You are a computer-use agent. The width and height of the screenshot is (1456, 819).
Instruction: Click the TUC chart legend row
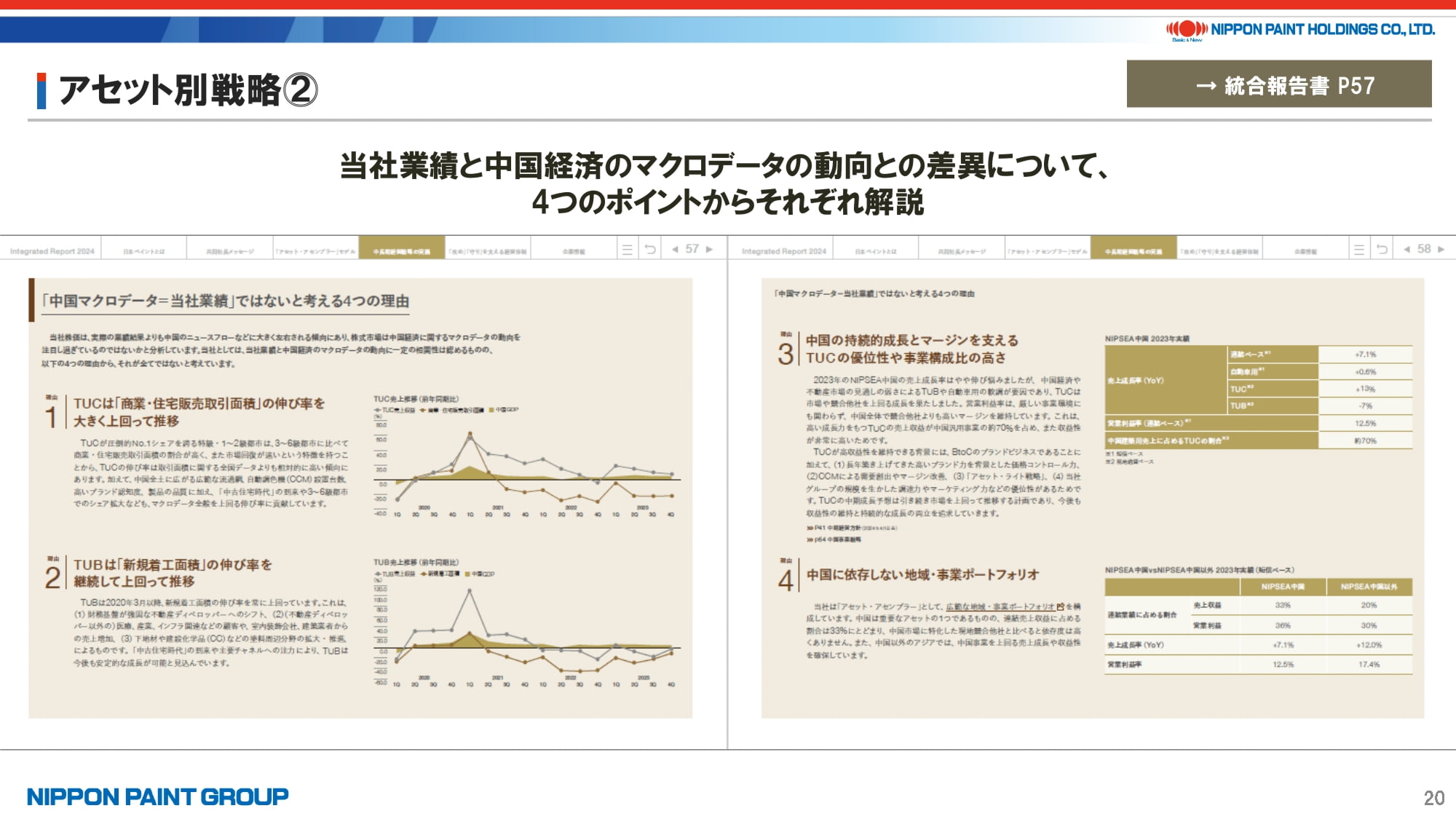pos(446,410)
